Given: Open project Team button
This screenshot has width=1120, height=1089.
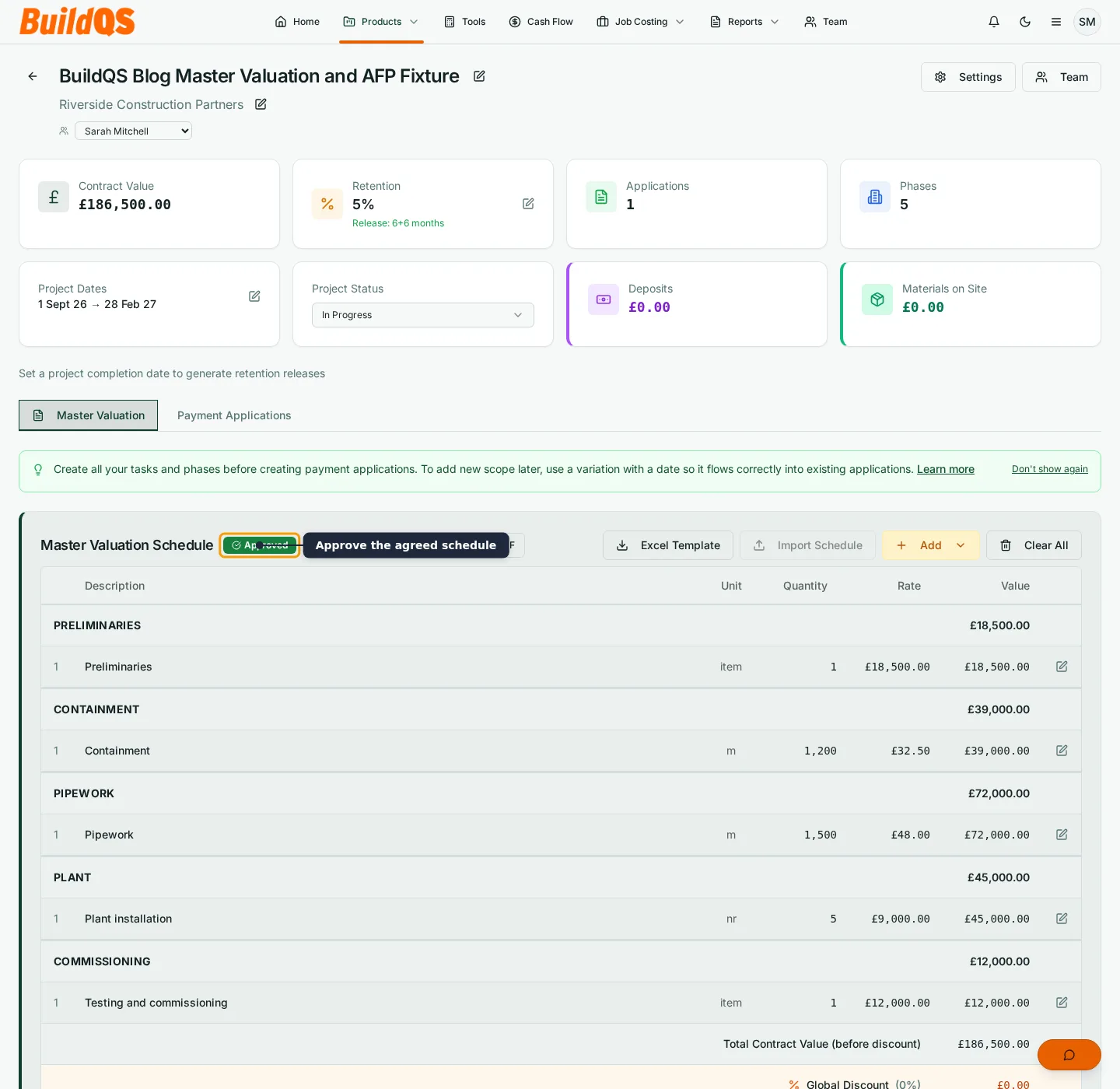Looking at the screenshot, I should [1062, 77].
